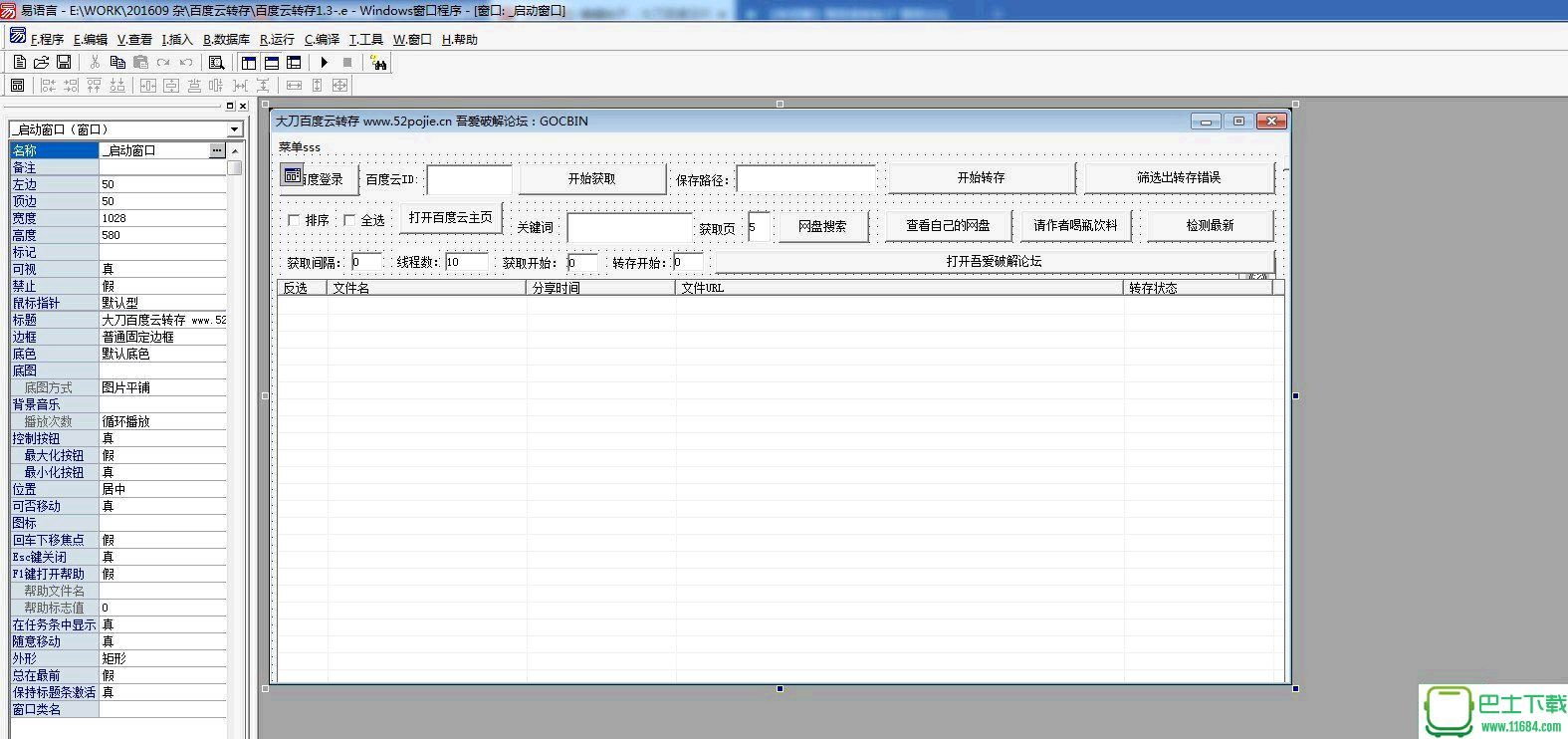Click the first window layout icon
Screen dimensions: 1568x739
click(x=249, y=62)
